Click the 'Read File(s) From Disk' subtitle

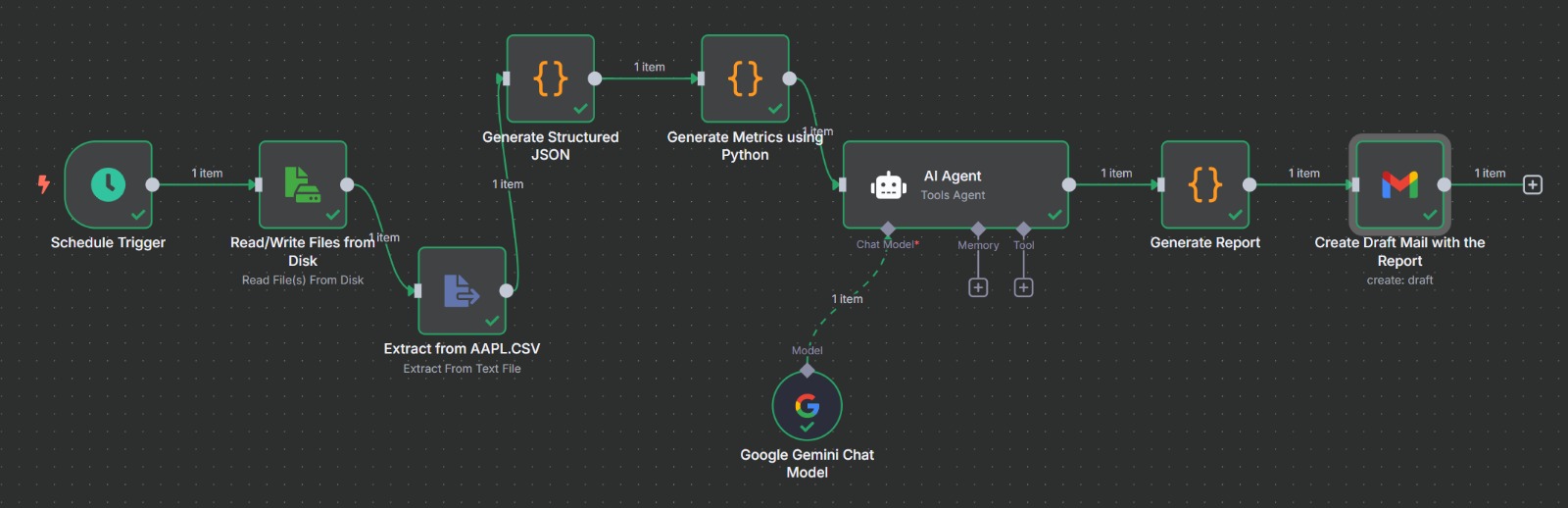(x=303, y=280)
